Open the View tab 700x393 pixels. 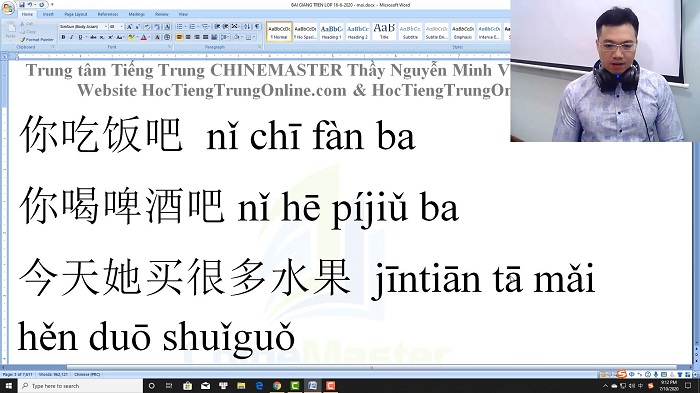point(183,14)
